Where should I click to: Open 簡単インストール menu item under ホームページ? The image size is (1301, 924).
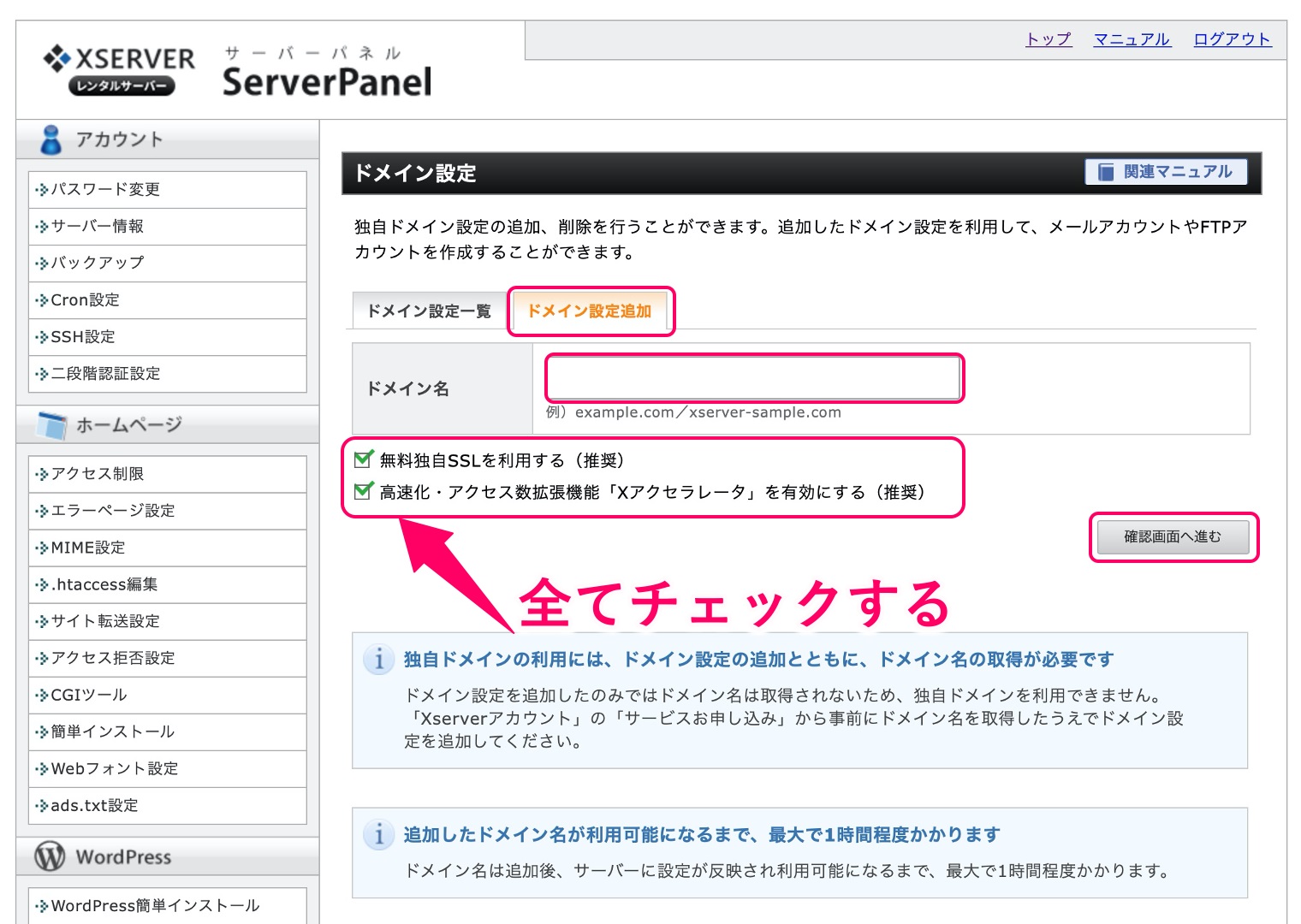pos(168,731)
